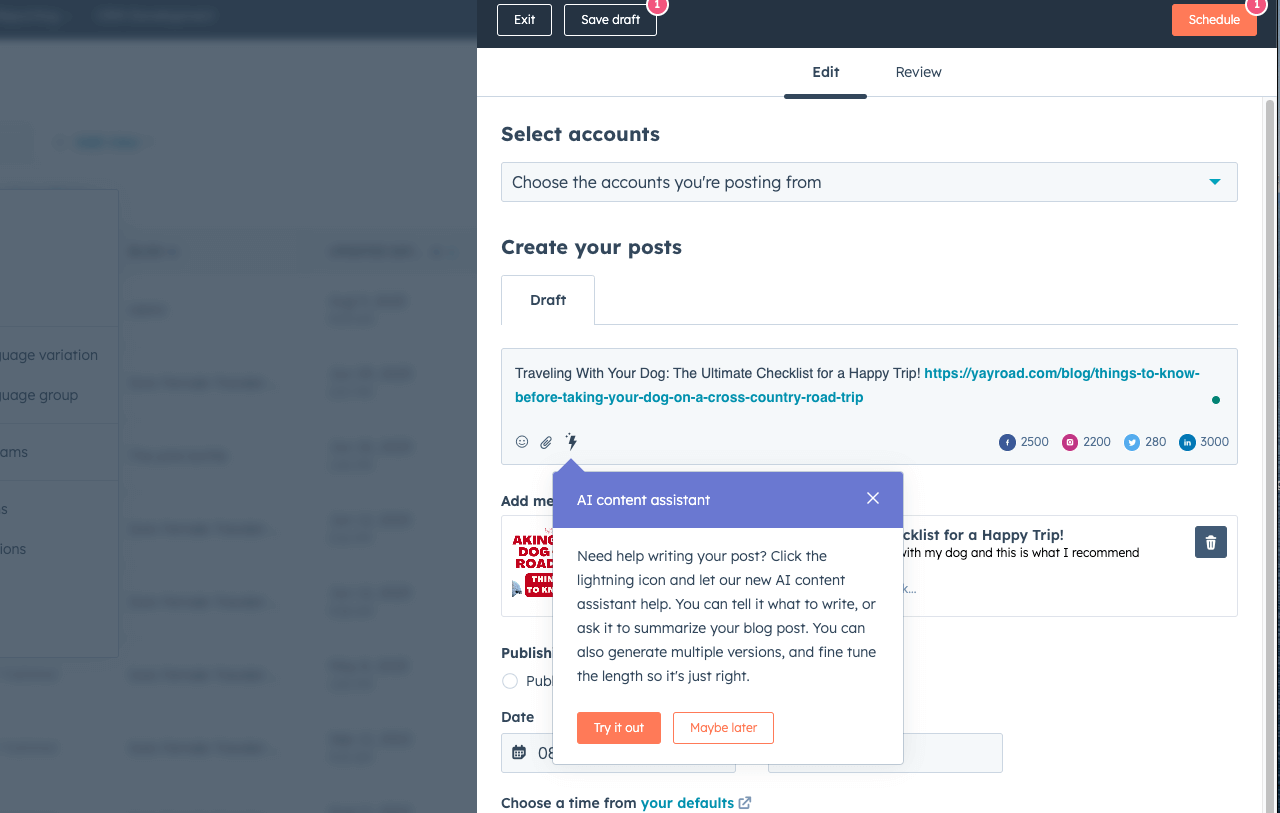Viewport: 1280px width, 813px height.
Task: Click the Schedule button
Action: click(x=1213, y=20)
